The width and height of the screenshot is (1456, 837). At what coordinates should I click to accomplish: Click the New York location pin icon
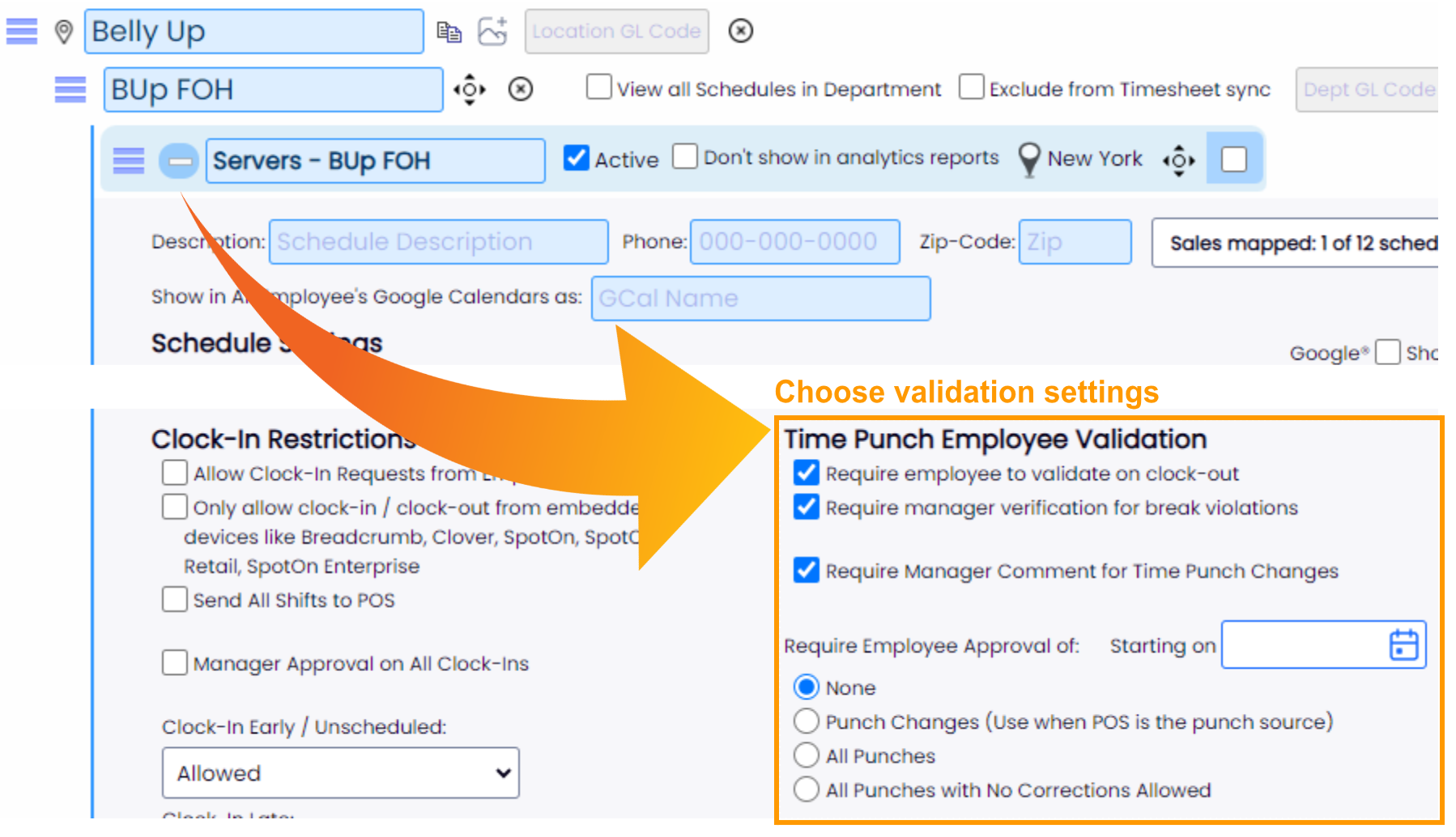1028,159
